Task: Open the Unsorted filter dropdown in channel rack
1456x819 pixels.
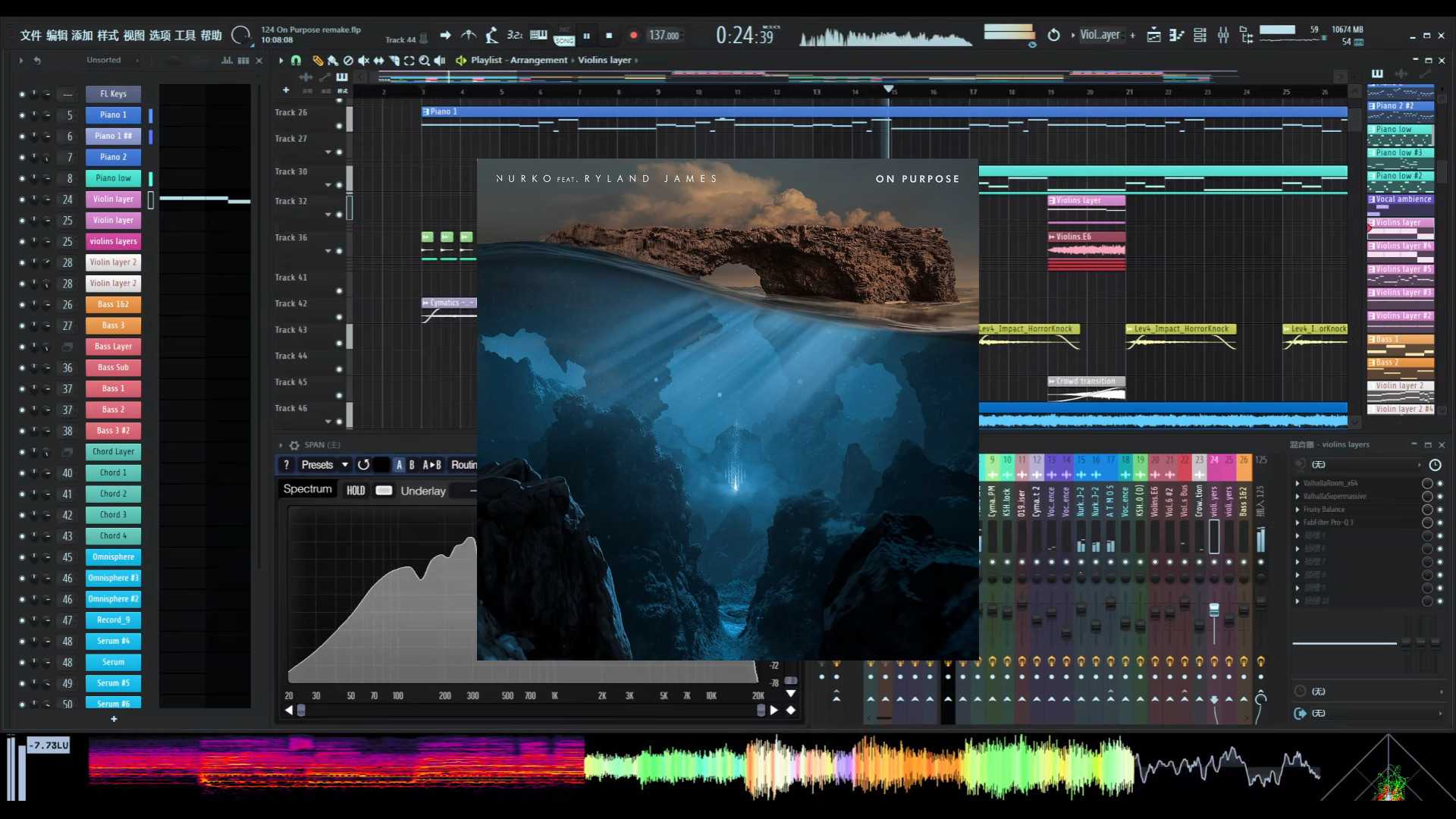Action: pos(112,60)
